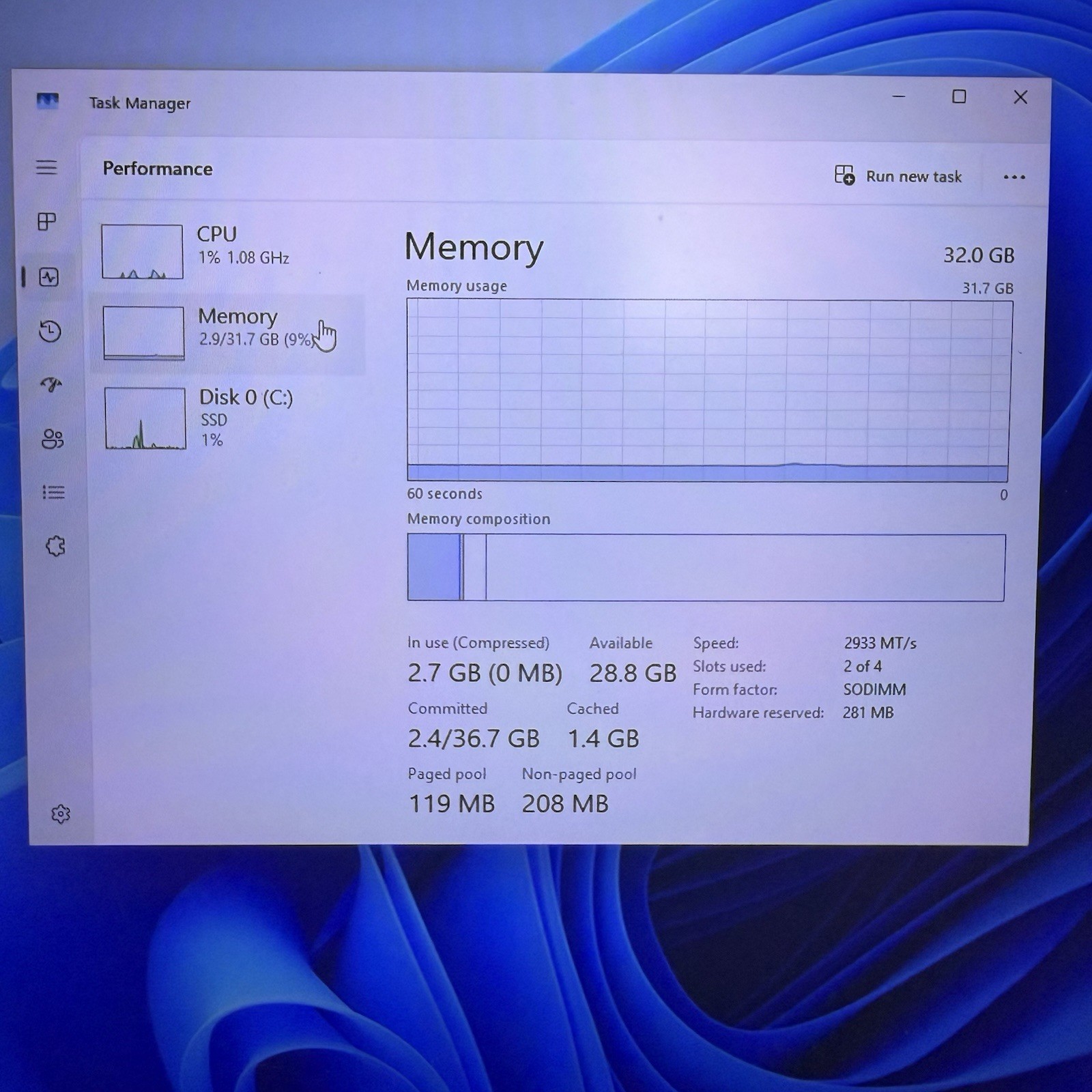Open the three-dot more options menu
Image resolution: width=1092 pixels, height=1092 pixels.
pos(1014,177)
